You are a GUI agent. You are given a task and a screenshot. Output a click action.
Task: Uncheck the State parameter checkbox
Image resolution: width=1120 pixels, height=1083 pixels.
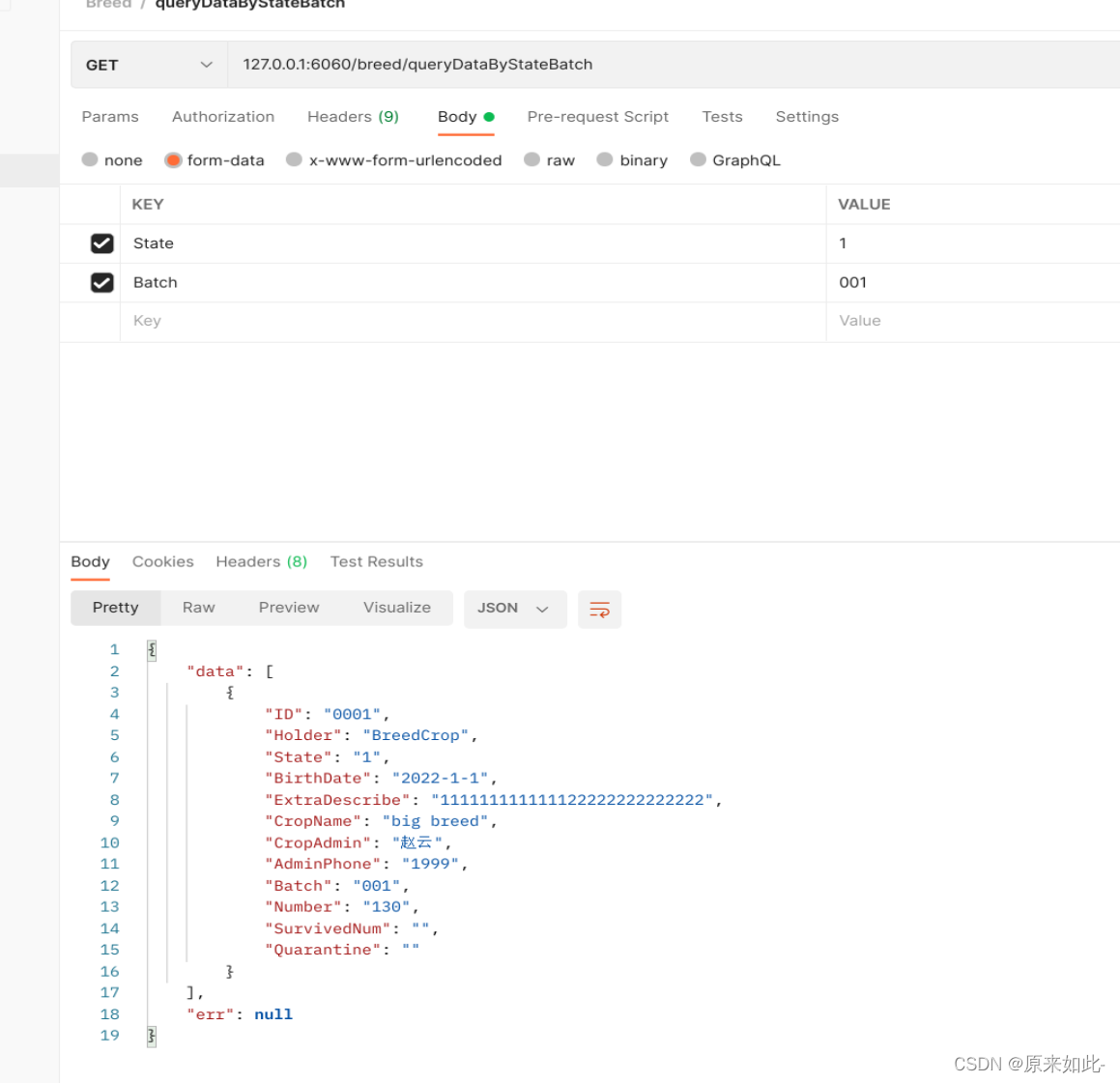pos(102,243)
